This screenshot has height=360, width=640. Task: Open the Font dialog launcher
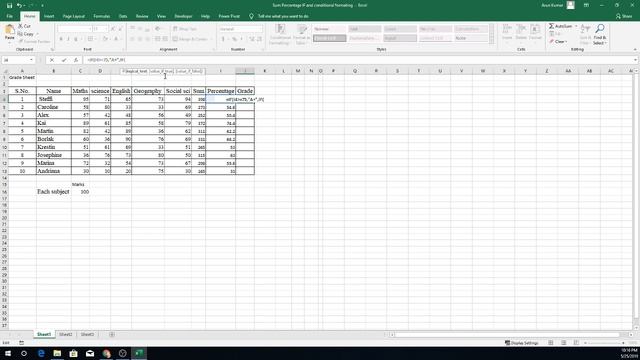coord(123,49)
